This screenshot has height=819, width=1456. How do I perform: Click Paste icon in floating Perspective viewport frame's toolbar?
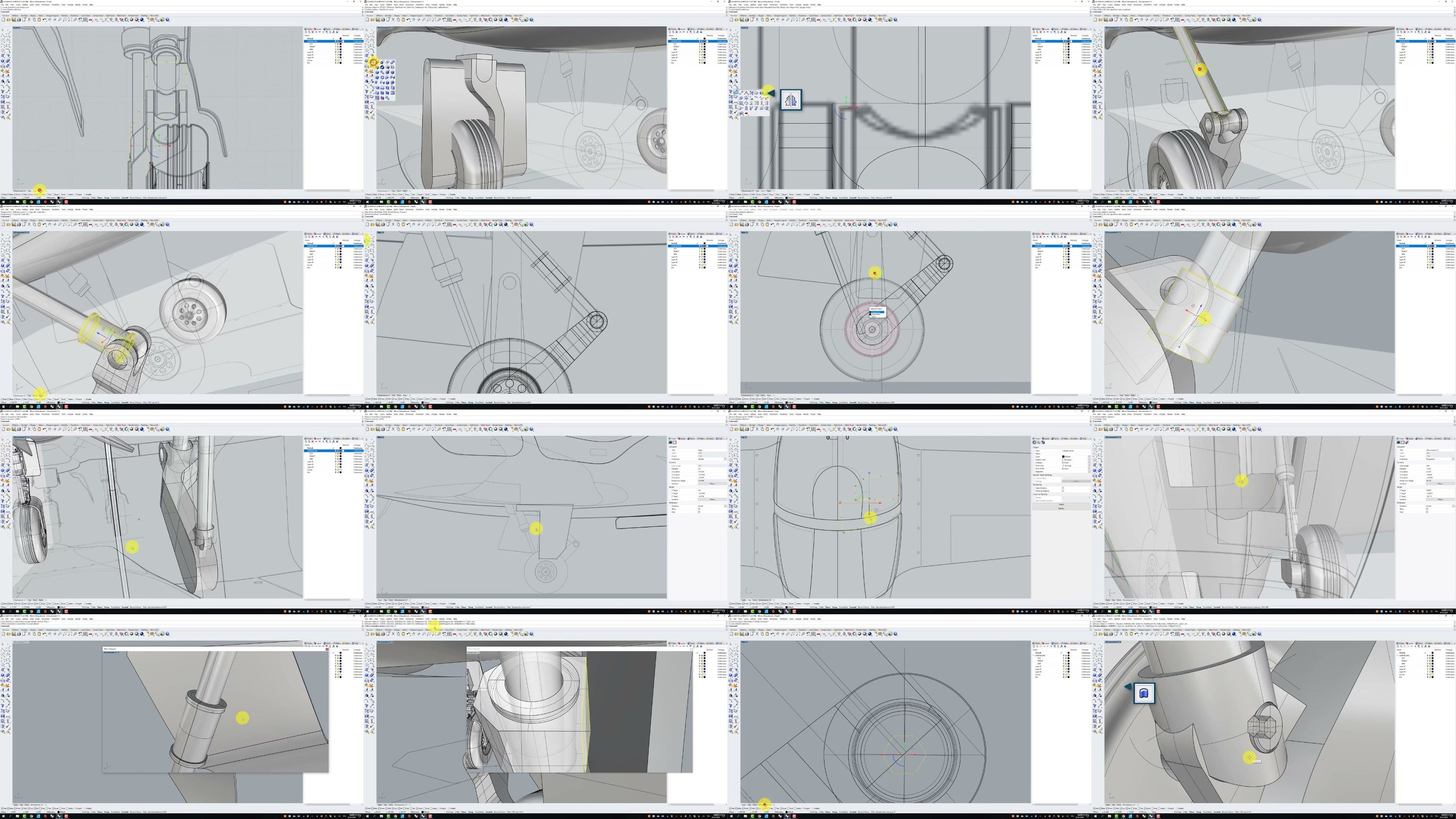point(404,634)
